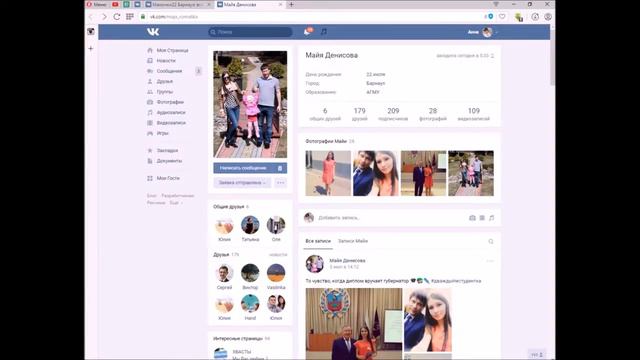
Task: Open the Instagram icon in Opera sidebar
Action: [x=91, y=31]
